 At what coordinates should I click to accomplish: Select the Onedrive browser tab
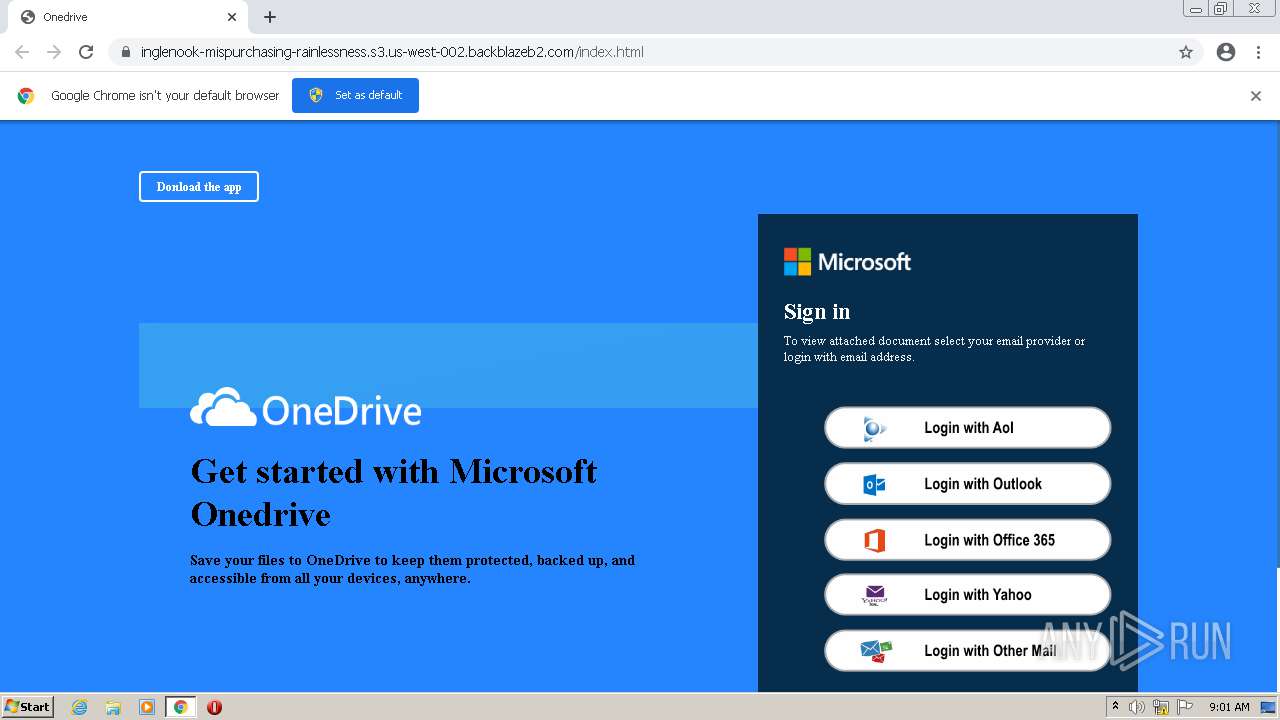(x=128, y=17)
